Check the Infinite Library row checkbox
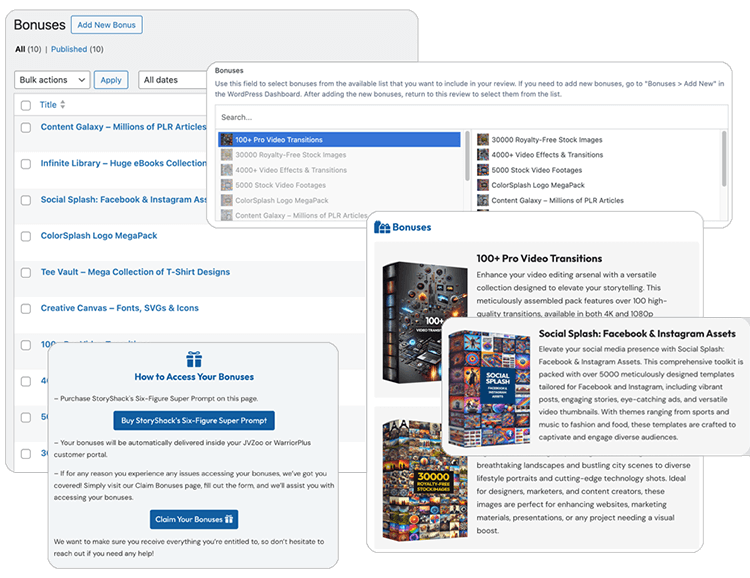This screenshot has width=750, height=578. [26, 164]
